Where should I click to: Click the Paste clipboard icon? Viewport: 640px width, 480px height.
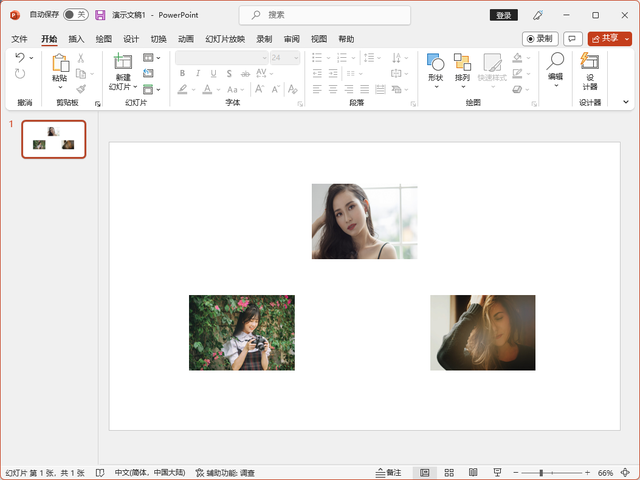60,63
